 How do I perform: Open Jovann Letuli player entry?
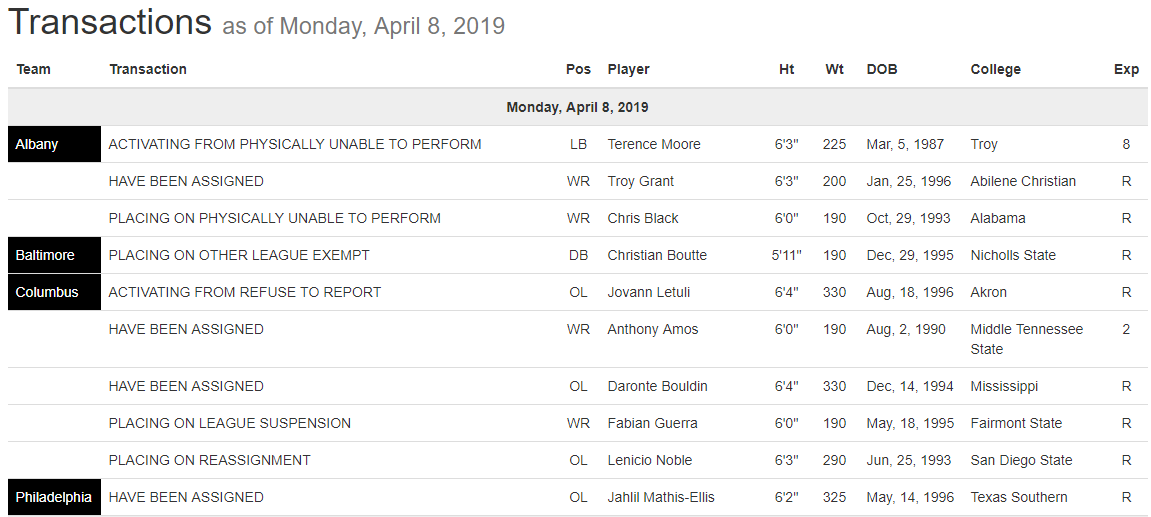click(649, 292)
